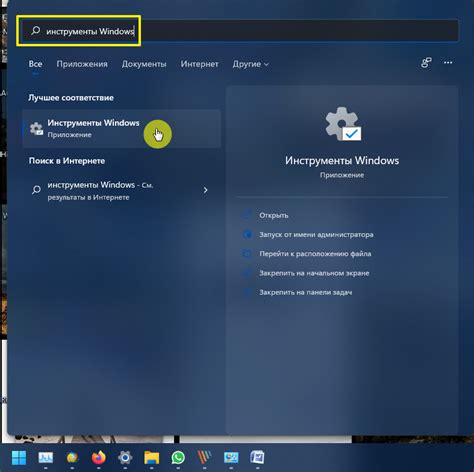This screenshot has width=474, height=472.
Task: Open the striped-lines app on taskbar
Action: pyautogui.click(x=204, y=458)
